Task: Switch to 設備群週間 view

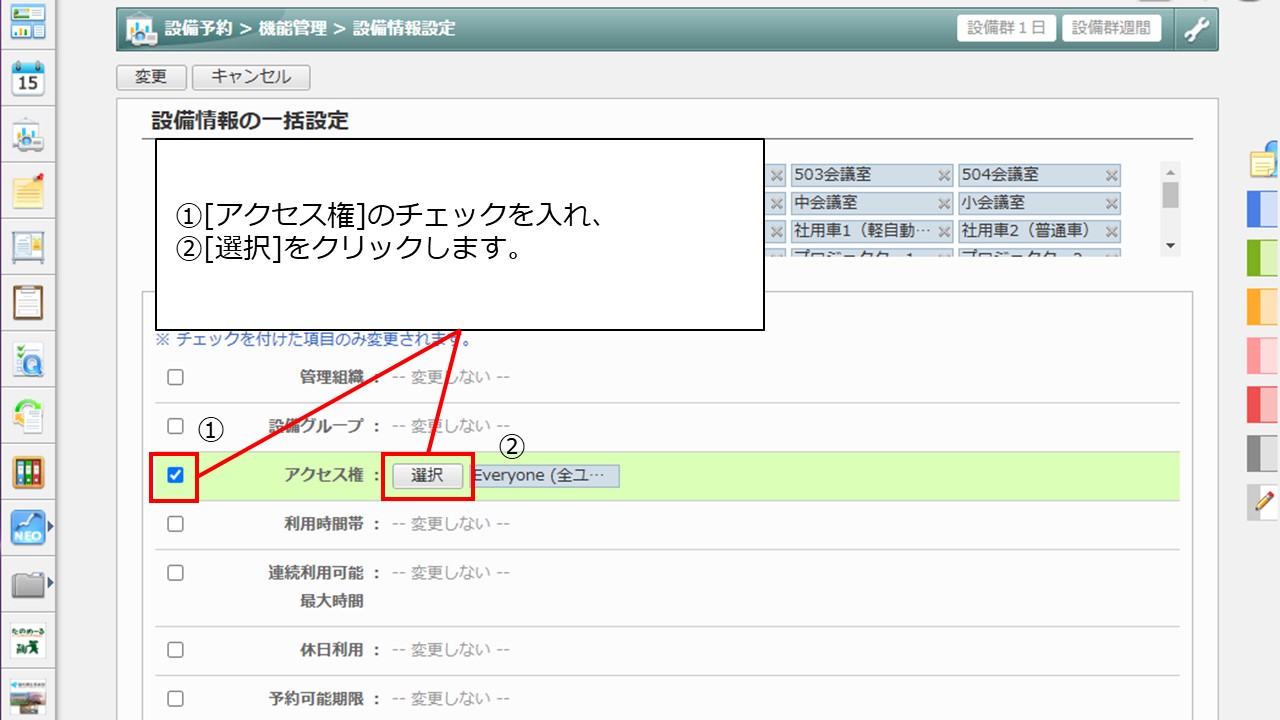Action: [1111, 28]
